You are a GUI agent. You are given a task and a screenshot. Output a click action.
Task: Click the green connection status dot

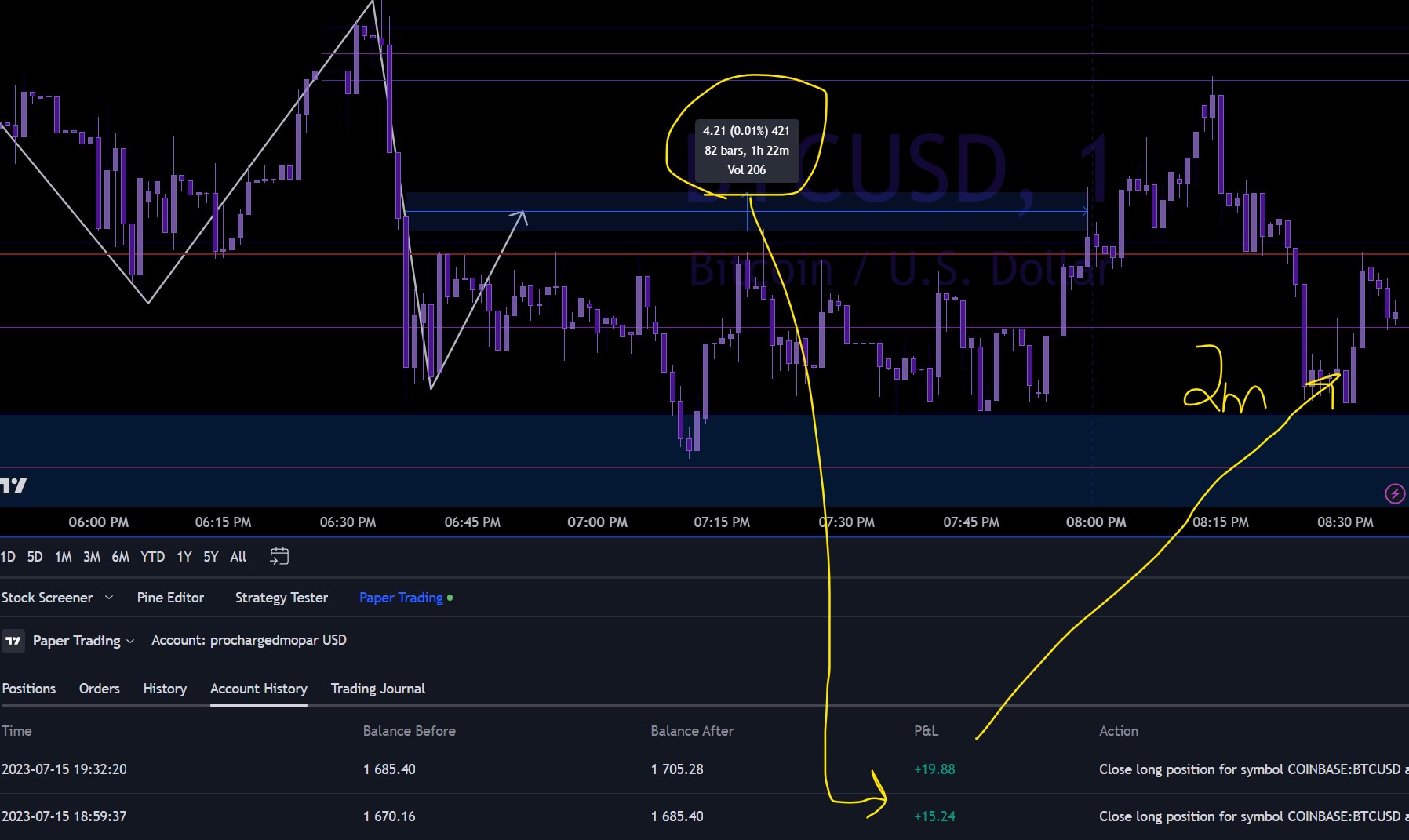[450, 598]
